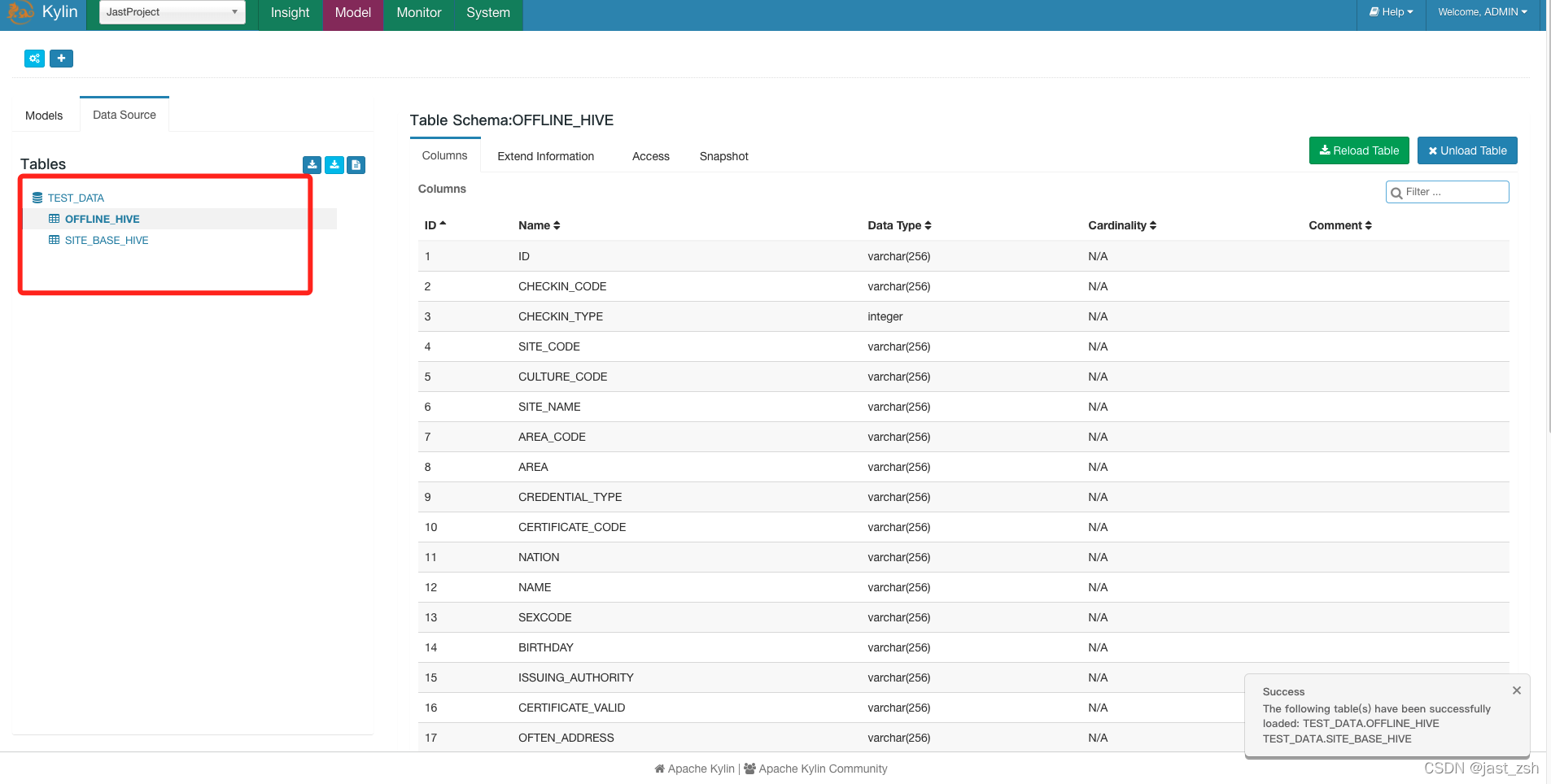Click the dark blue Load Table download icon
This screenshot has height=784, width=1551.
(x=312, y=165)
